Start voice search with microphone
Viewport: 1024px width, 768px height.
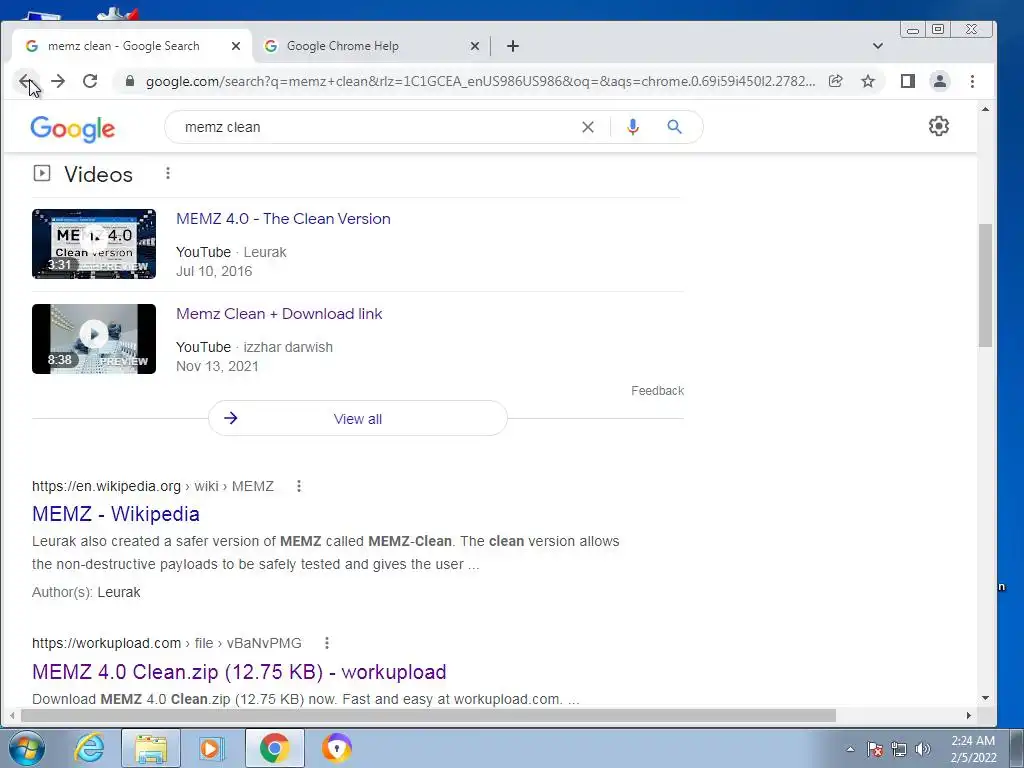[x=632, y=127]
